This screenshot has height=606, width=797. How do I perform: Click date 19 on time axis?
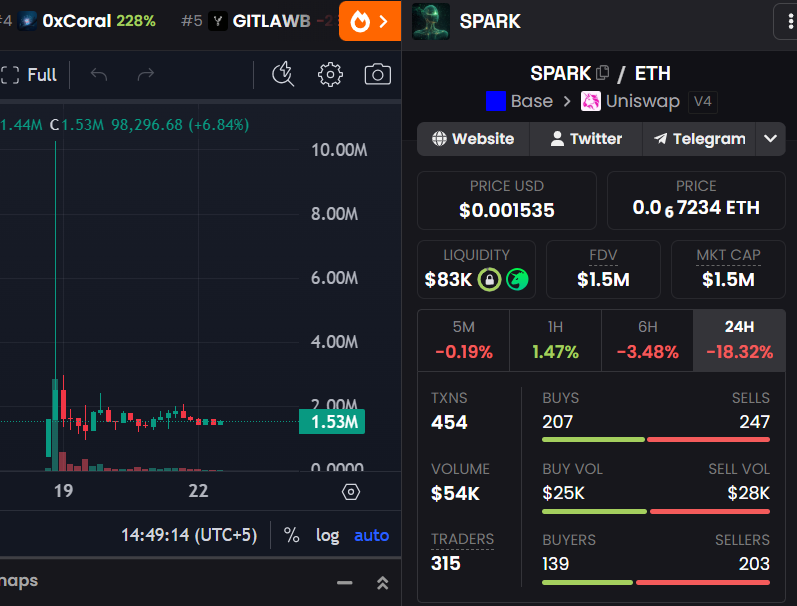(64, 491)
